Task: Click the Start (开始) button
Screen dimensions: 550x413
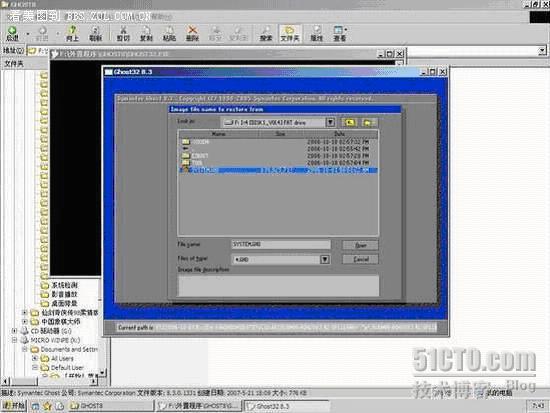Action: coord(14,406)
